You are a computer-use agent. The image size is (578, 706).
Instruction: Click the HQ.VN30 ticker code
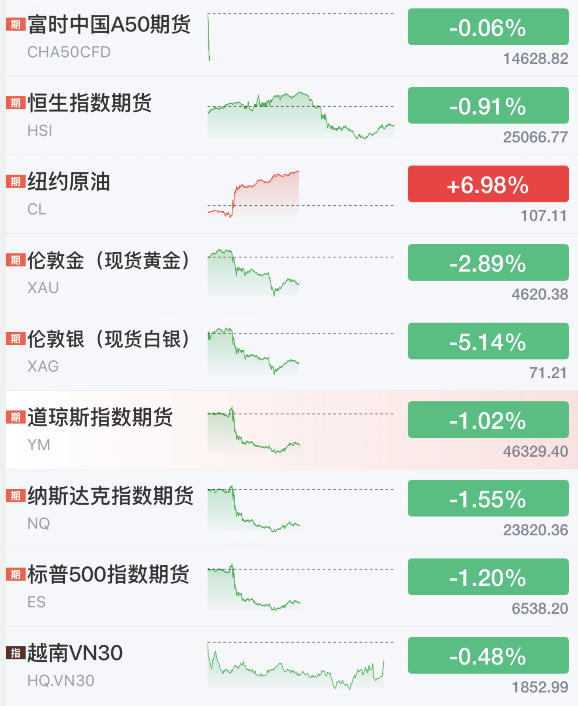pyautogui.click(x=61, y=680)
